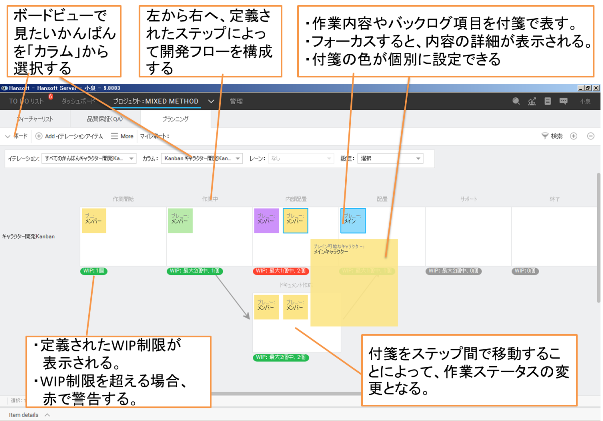
Task: Open the chart report icon in header
Action: click(532, 101)
